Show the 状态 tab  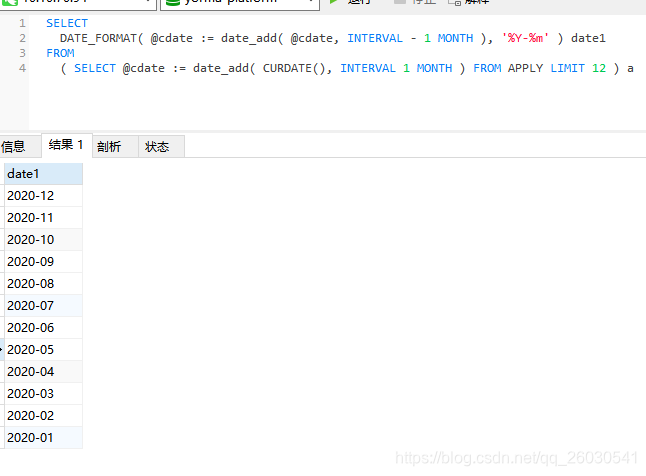click(161, 146)
